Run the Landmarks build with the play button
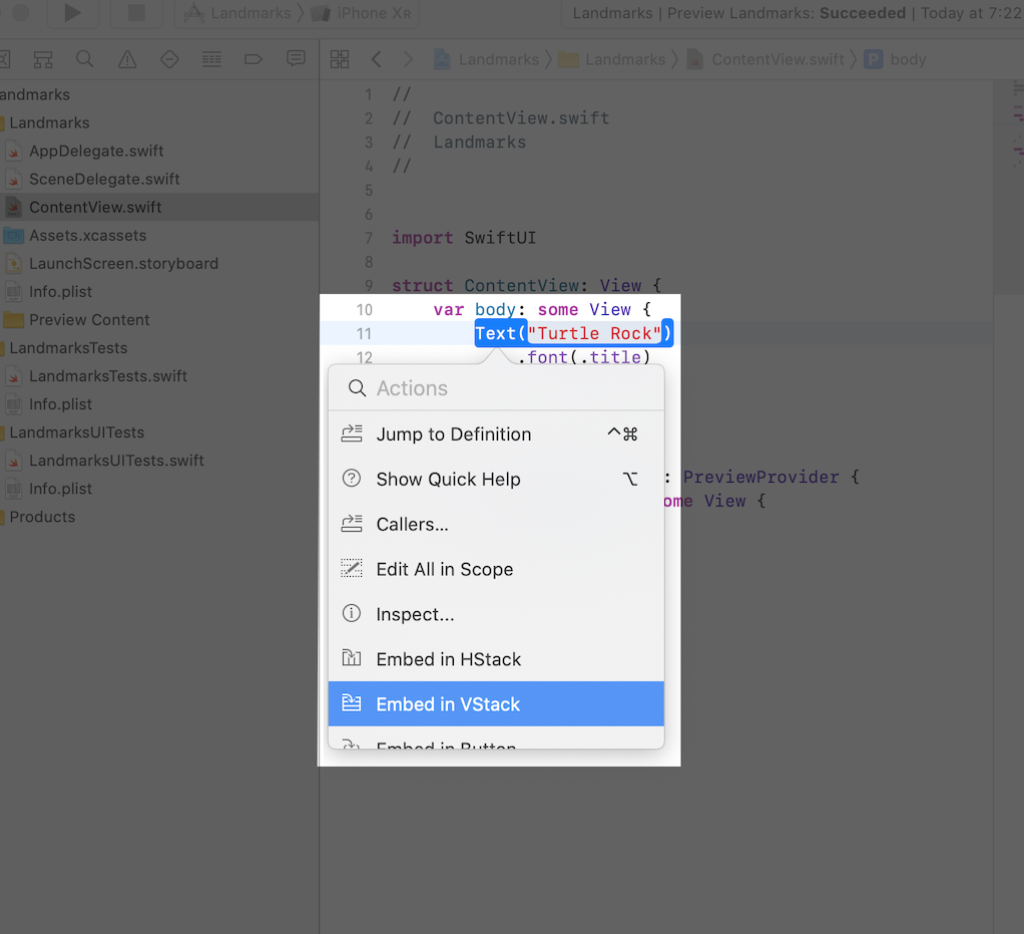 coord(72,12)
